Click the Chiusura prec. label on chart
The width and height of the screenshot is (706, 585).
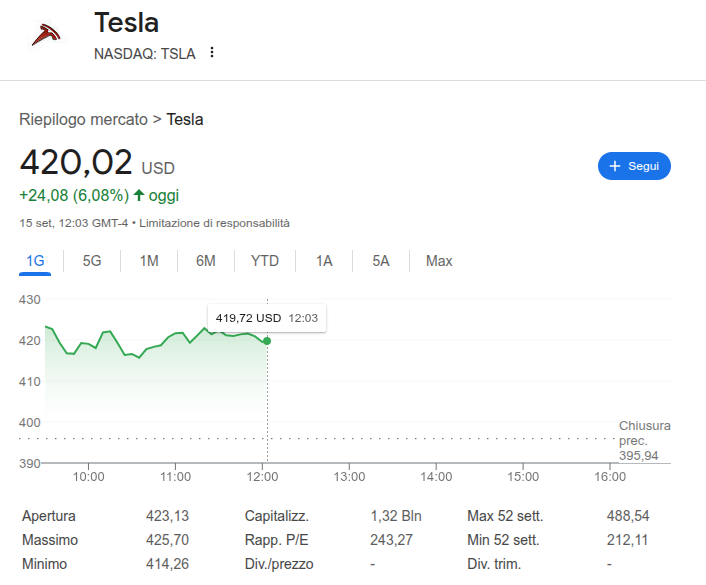click(644, 433)
